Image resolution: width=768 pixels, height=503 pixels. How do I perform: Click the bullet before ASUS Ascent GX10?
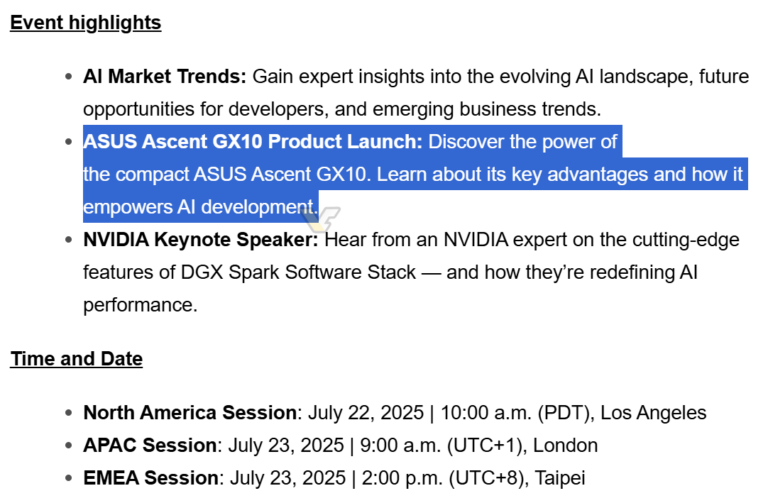[69, 142]
